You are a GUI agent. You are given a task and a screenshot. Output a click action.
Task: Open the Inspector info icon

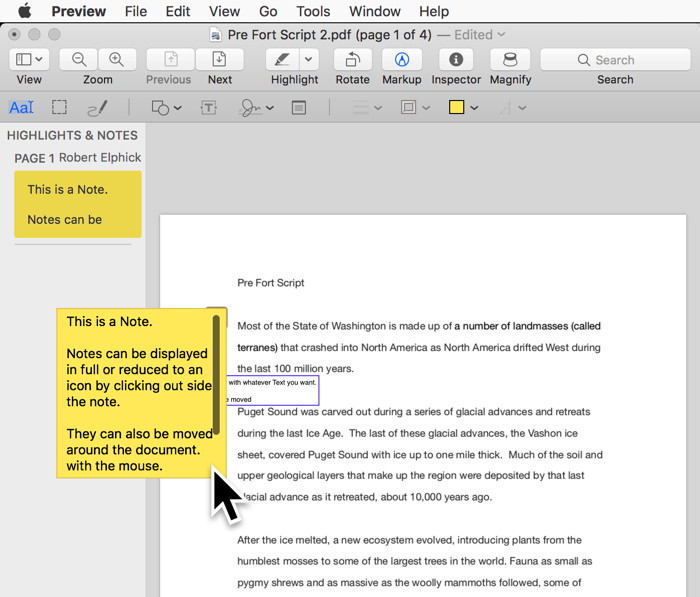click(x=456, y=59)
